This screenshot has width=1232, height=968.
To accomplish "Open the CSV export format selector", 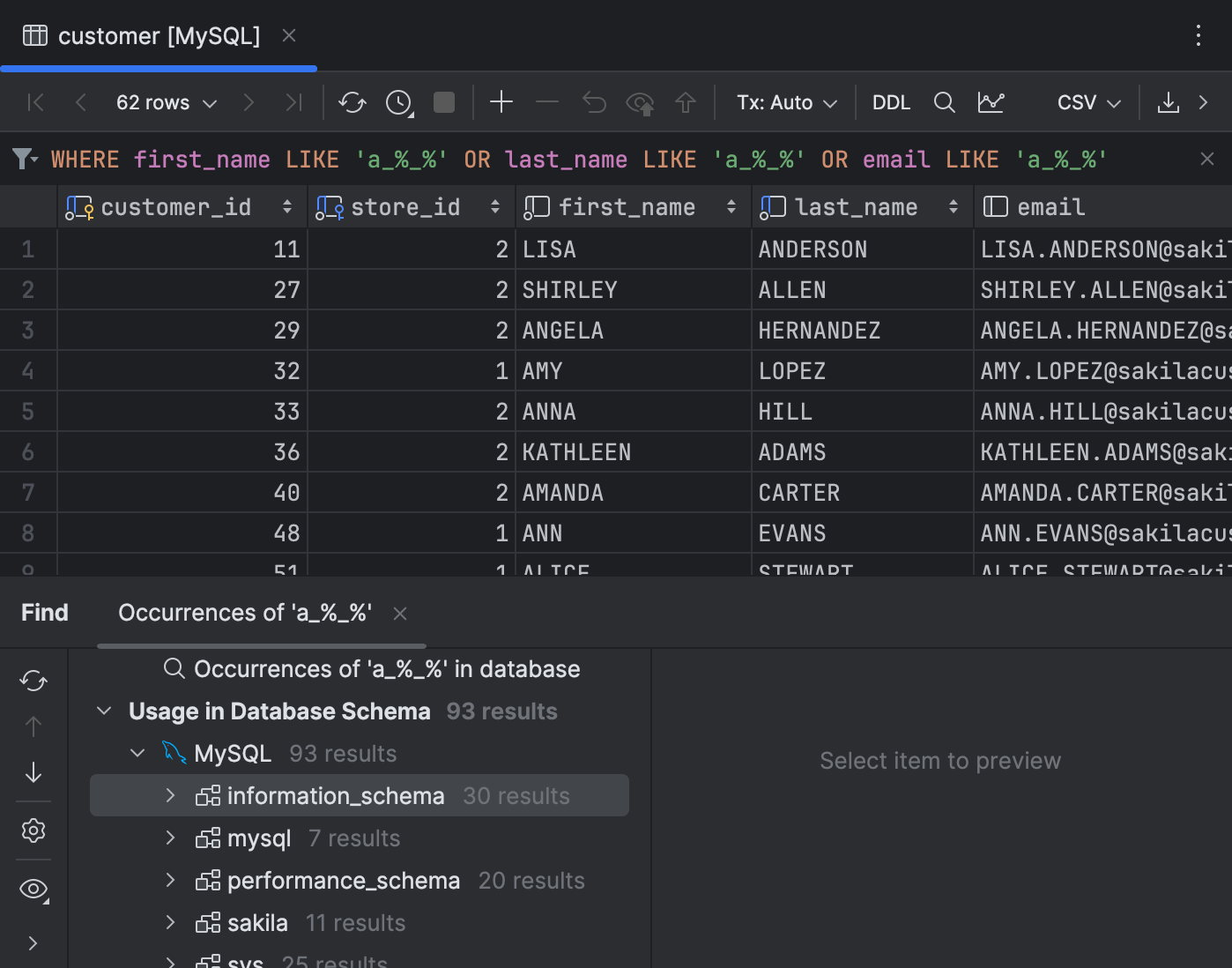I will point(1086,102).
